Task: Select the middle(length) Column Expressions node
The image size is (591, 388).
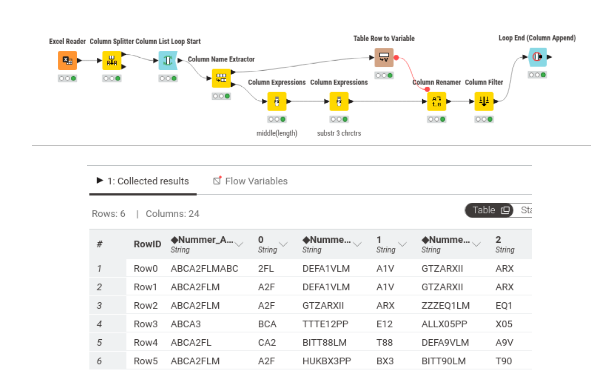Action: click(x=277, y=101)
